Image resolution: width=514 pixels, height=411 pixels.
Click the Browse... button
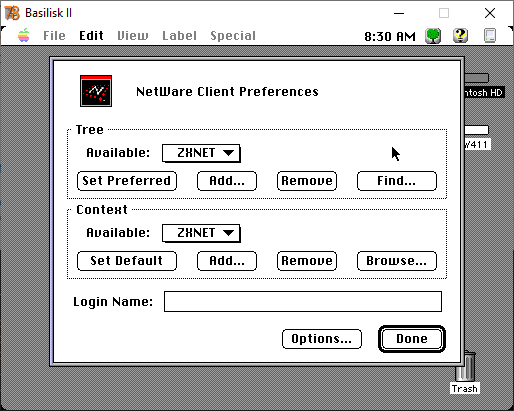click(x=397, y=261)
